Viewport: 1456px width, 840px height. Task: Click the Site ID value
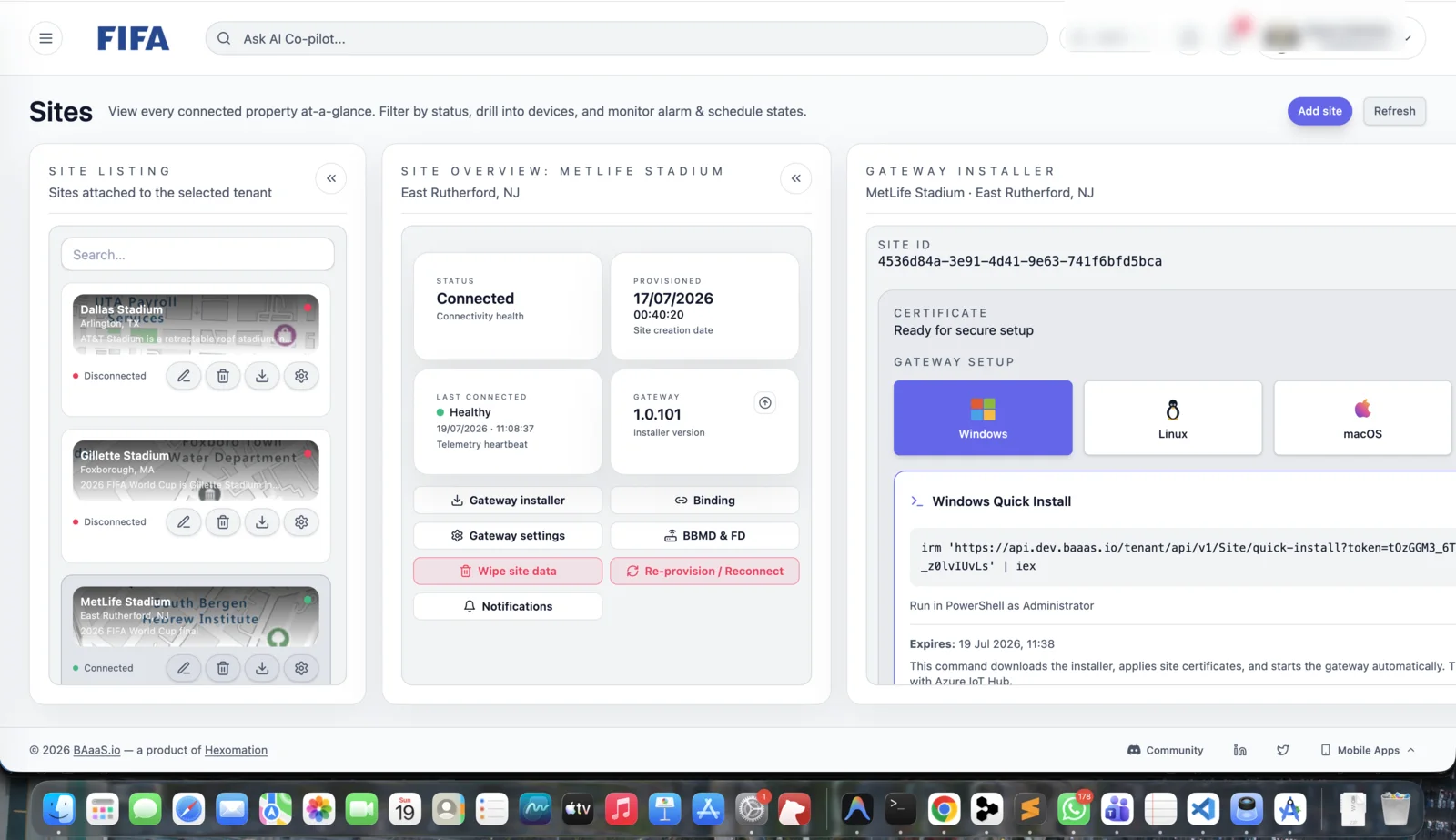pyautogui.click(x=1019, y=261)
